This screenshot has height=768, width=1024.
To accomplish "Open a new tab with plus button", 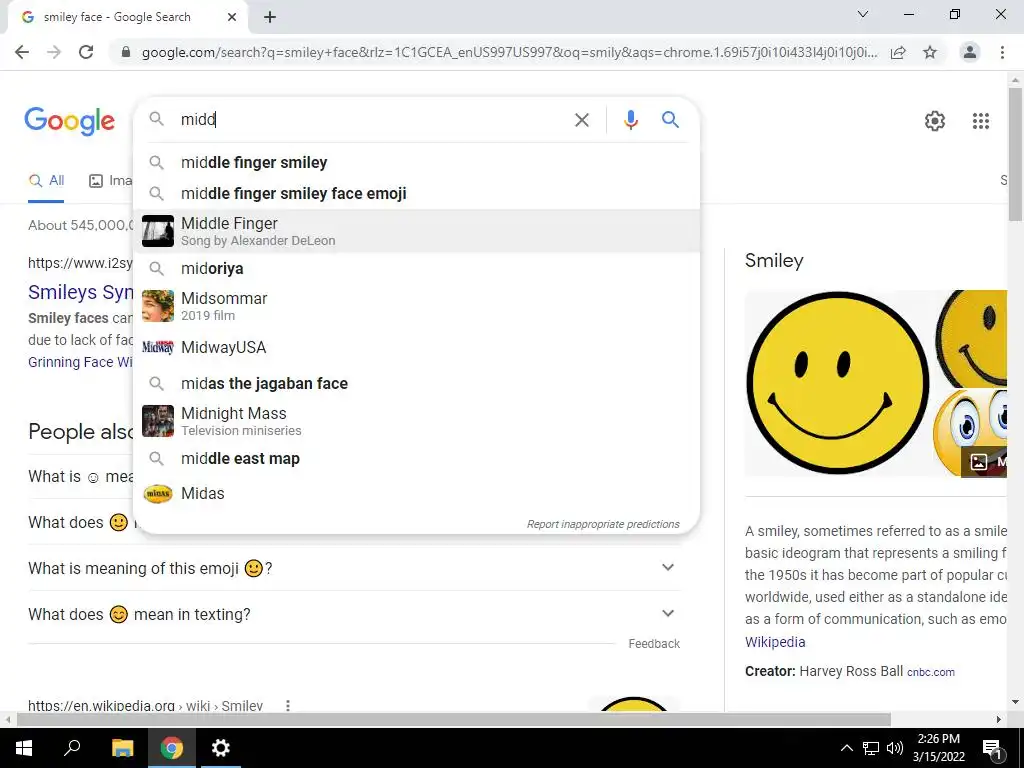I will pyautogui.click(x=270, y=17).
